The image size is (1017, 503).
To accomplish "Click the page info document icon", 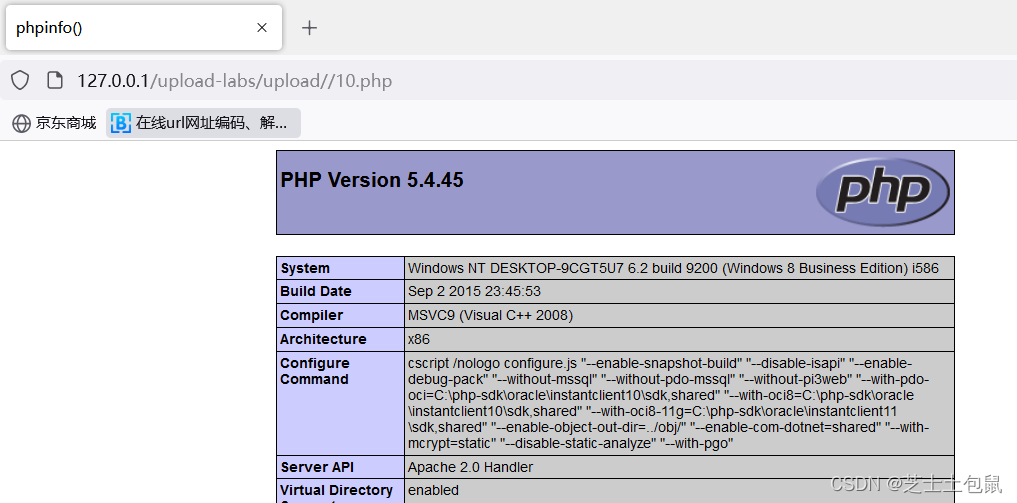I will coord(55,80).
